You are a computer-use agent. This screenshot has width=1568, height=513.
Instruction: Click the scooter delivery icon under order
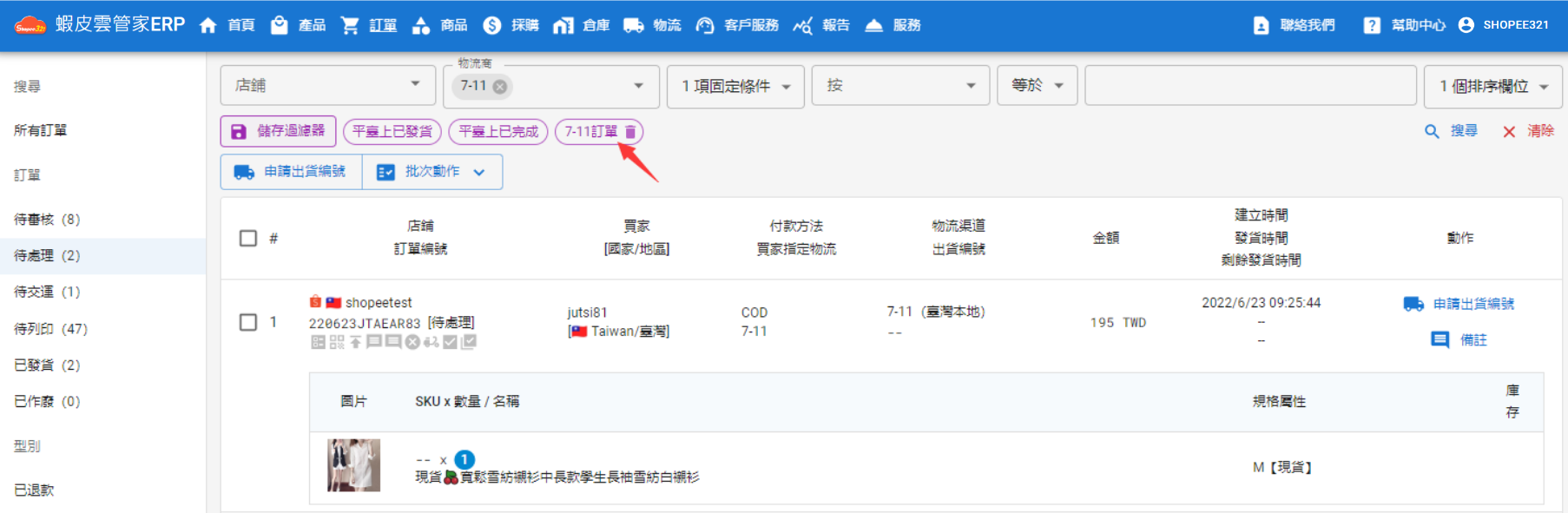pyautogui.click(x=432, y=342)
